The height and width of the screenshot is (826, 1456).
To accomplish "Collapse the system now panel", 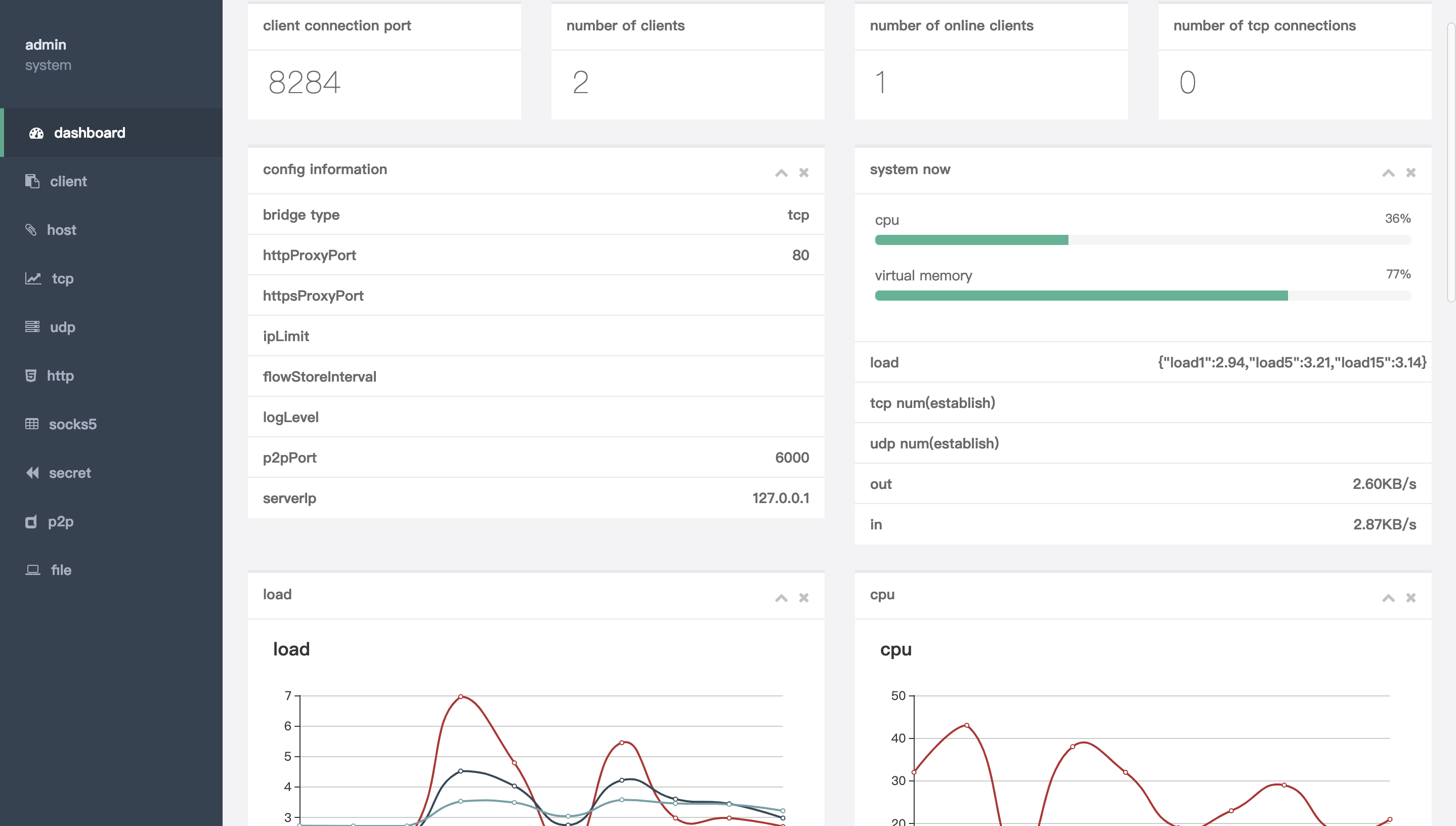I will point(1388,172).
